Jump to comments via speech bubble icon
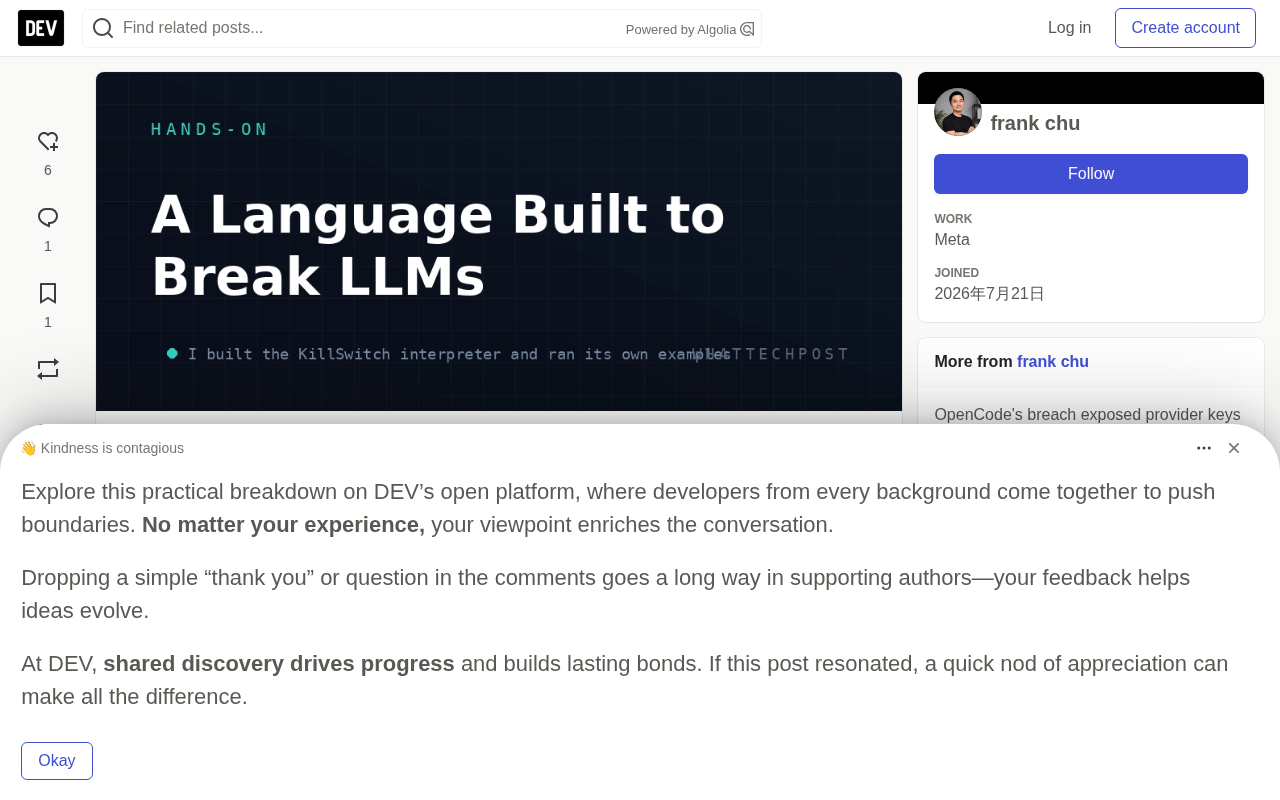This screenshot has width=1280, height=800. [48, 218]
